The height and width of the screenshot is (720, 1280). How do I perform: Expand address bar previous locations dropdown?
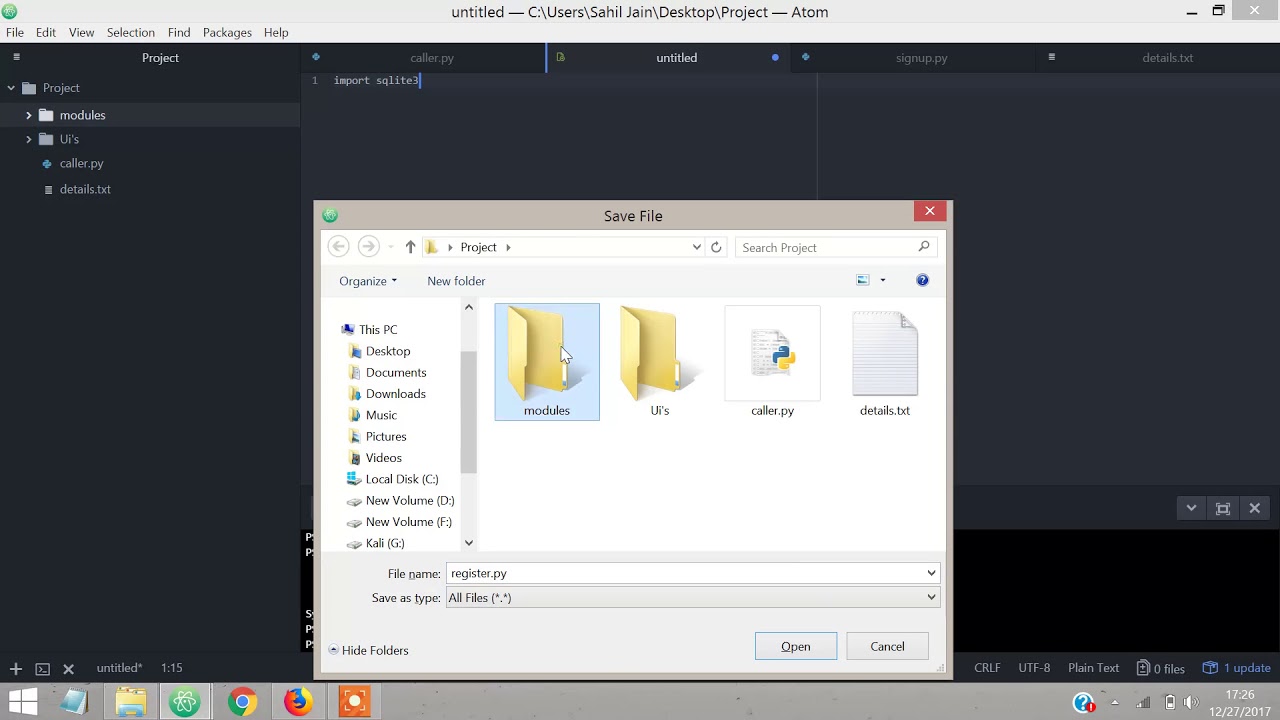click(697, 247)
